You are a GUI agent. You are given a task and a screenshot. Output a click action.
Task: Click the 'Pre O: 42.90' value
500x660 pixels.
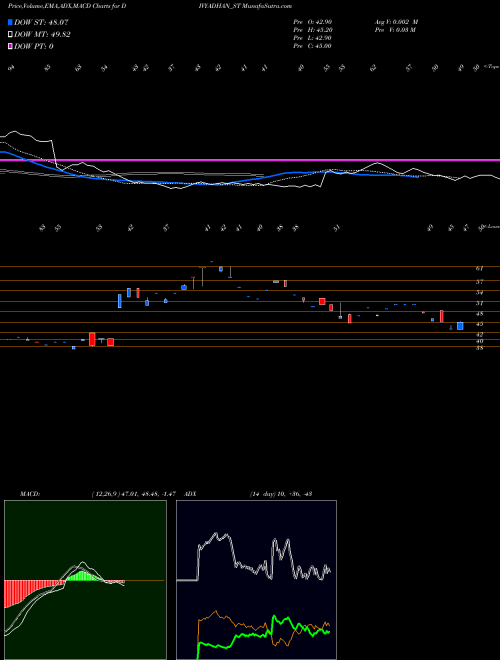(312, 22)
